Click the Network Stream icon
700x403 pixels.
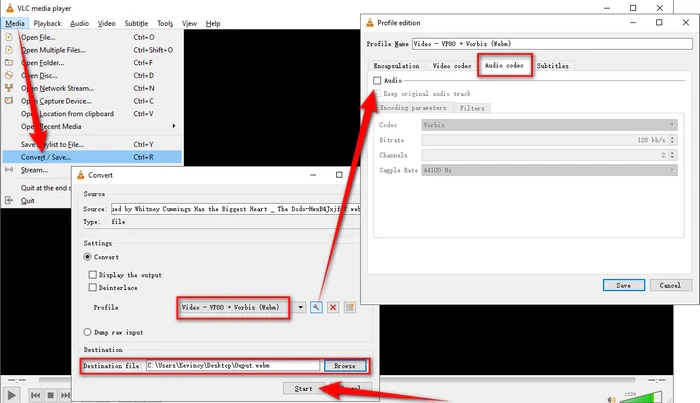9,88
